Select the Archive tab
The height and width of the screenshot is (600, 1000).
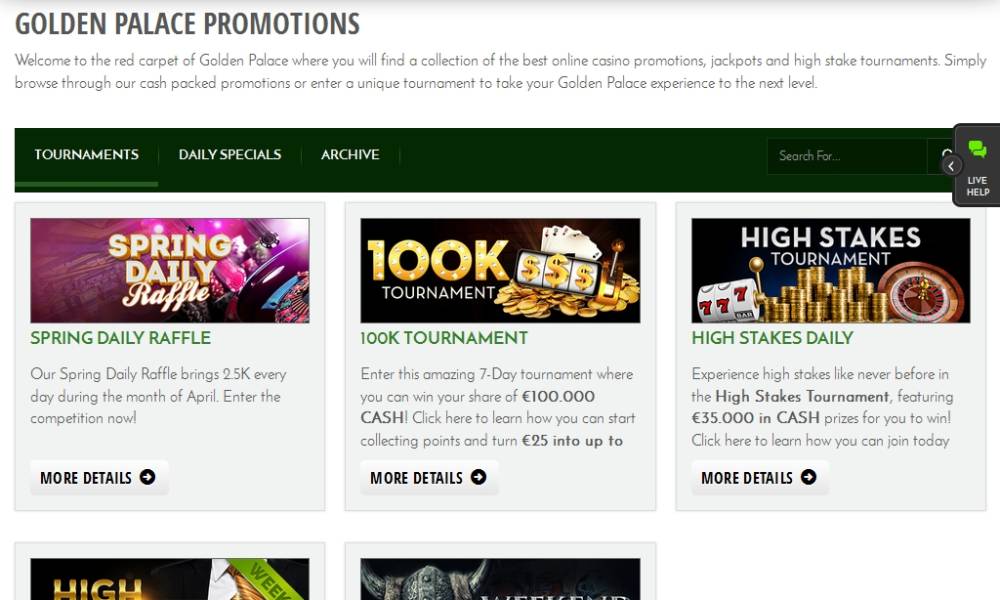coord(350,155)
